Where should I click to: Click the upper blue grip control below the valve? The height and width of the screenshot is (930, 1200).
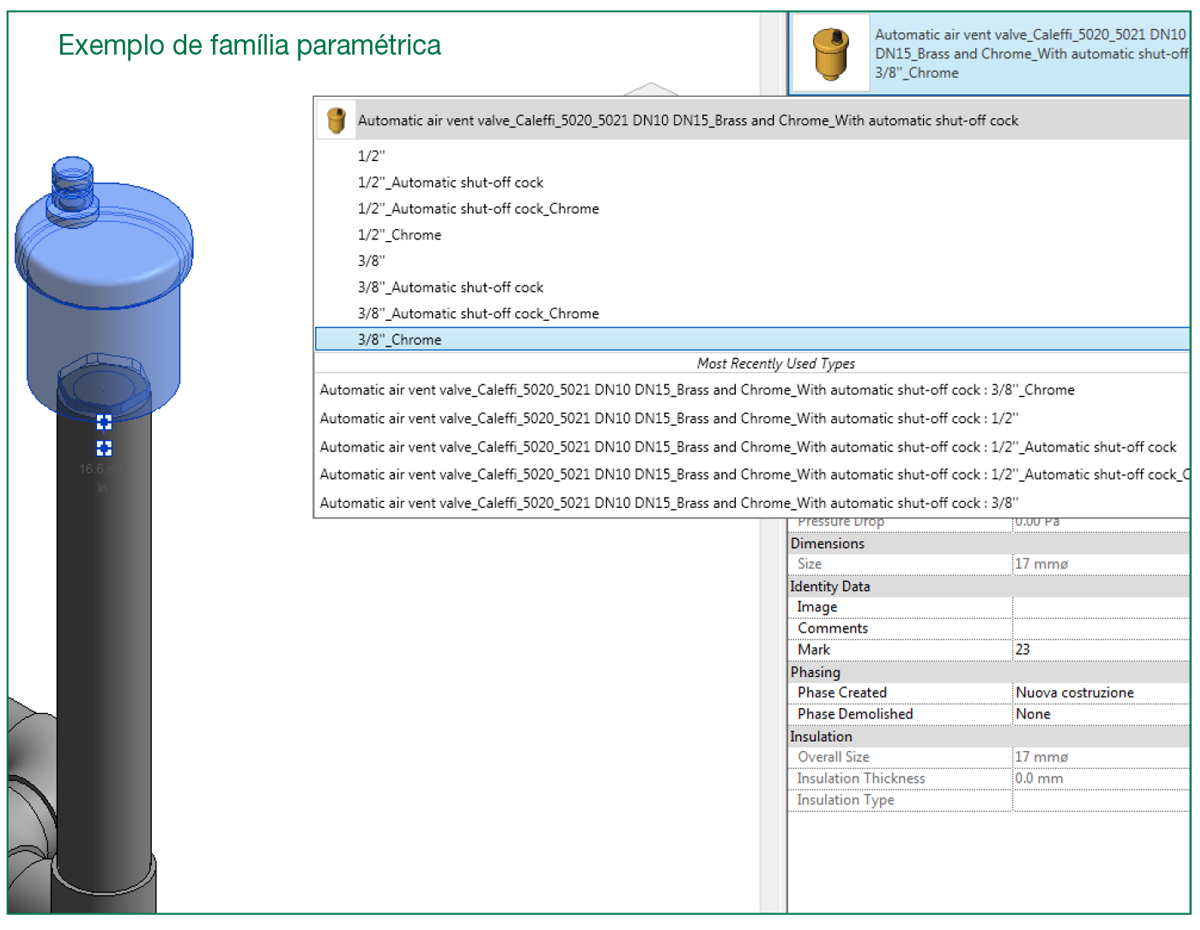(103, 423)
